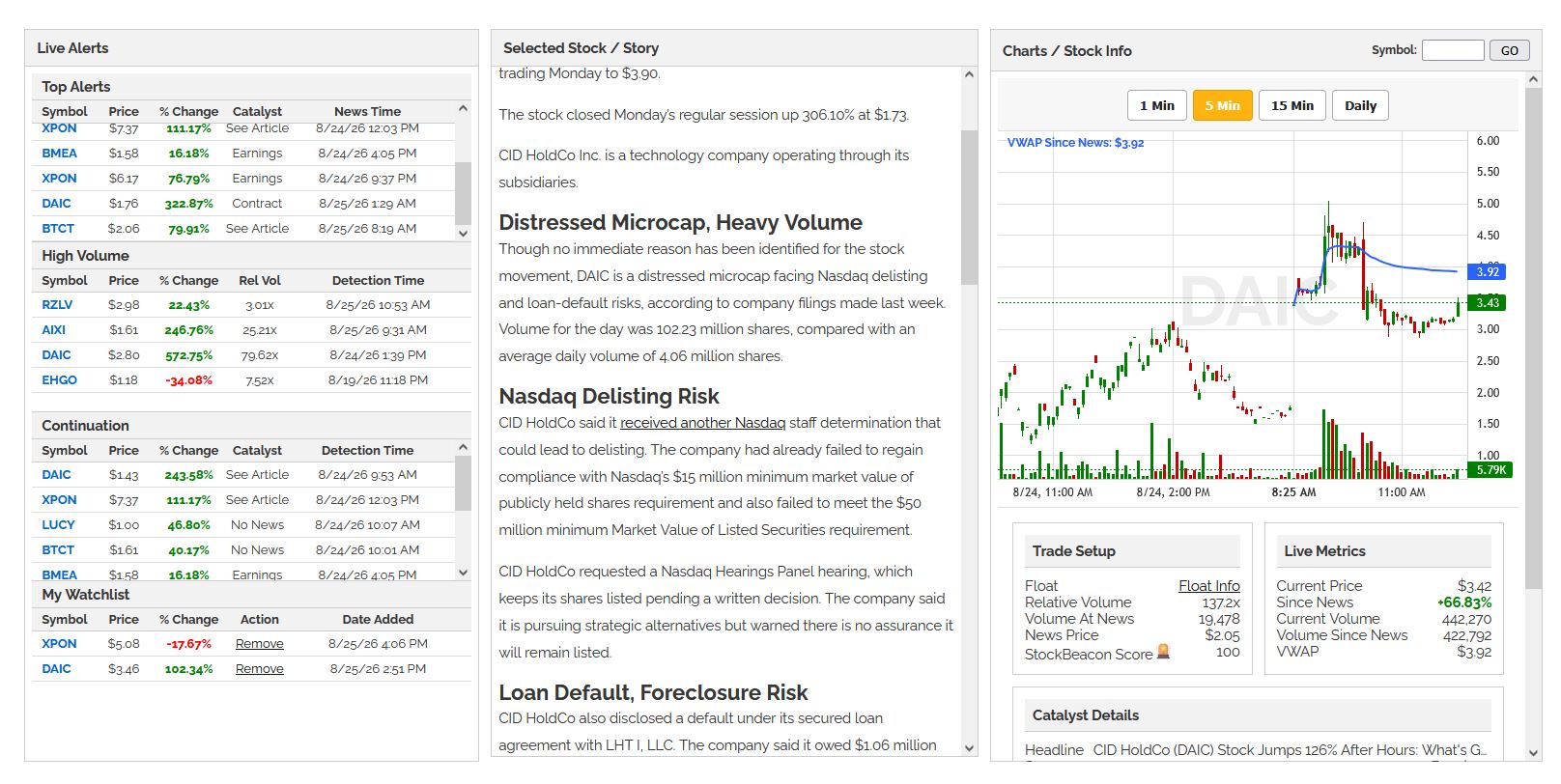Click Catalyst header in Top Alerts
Image resolution: width=1561 pixels, height=784 pixels.
click(x=257, y=111)
